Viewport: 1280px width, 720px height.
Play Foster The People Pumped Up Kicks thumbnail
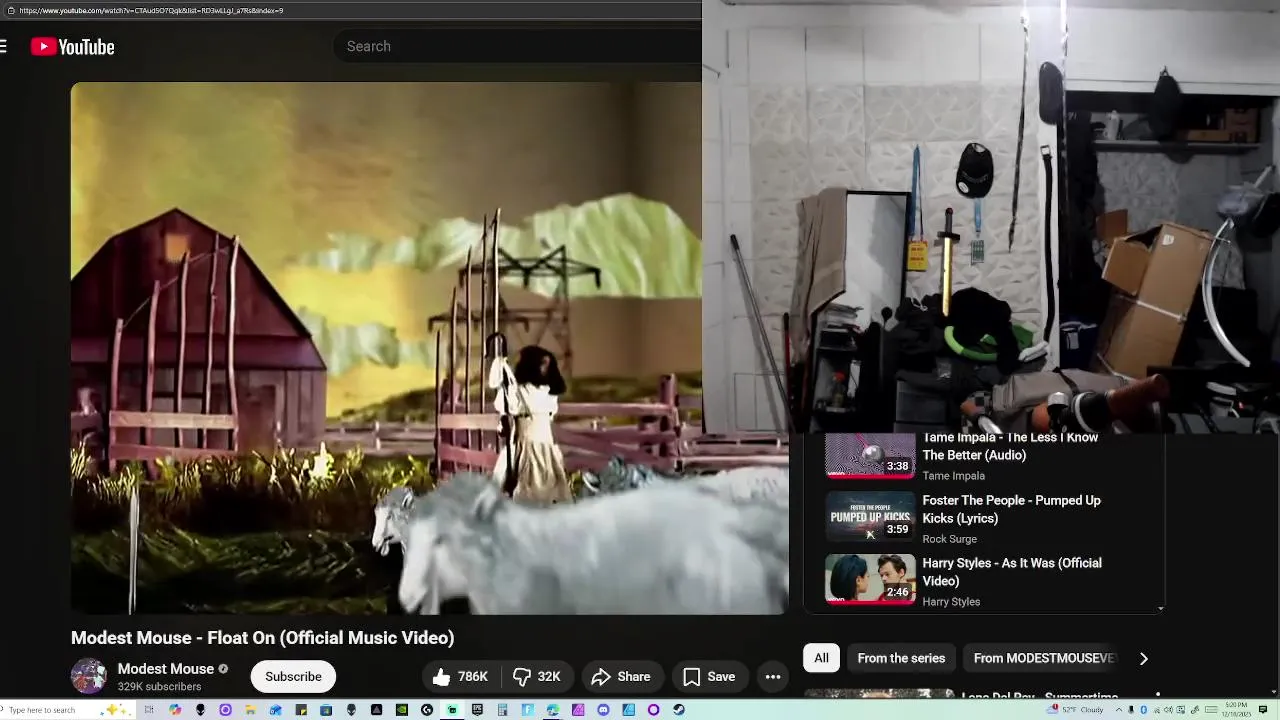coord(870,517)
